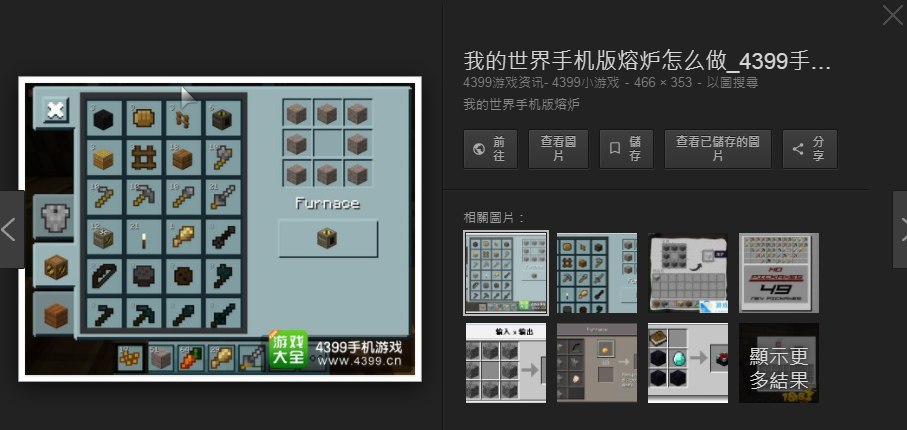The height and width of the screenshot is (430, 907).
Task: Open dark furnace interface thumbnail in bottom row
Action: 597,362
